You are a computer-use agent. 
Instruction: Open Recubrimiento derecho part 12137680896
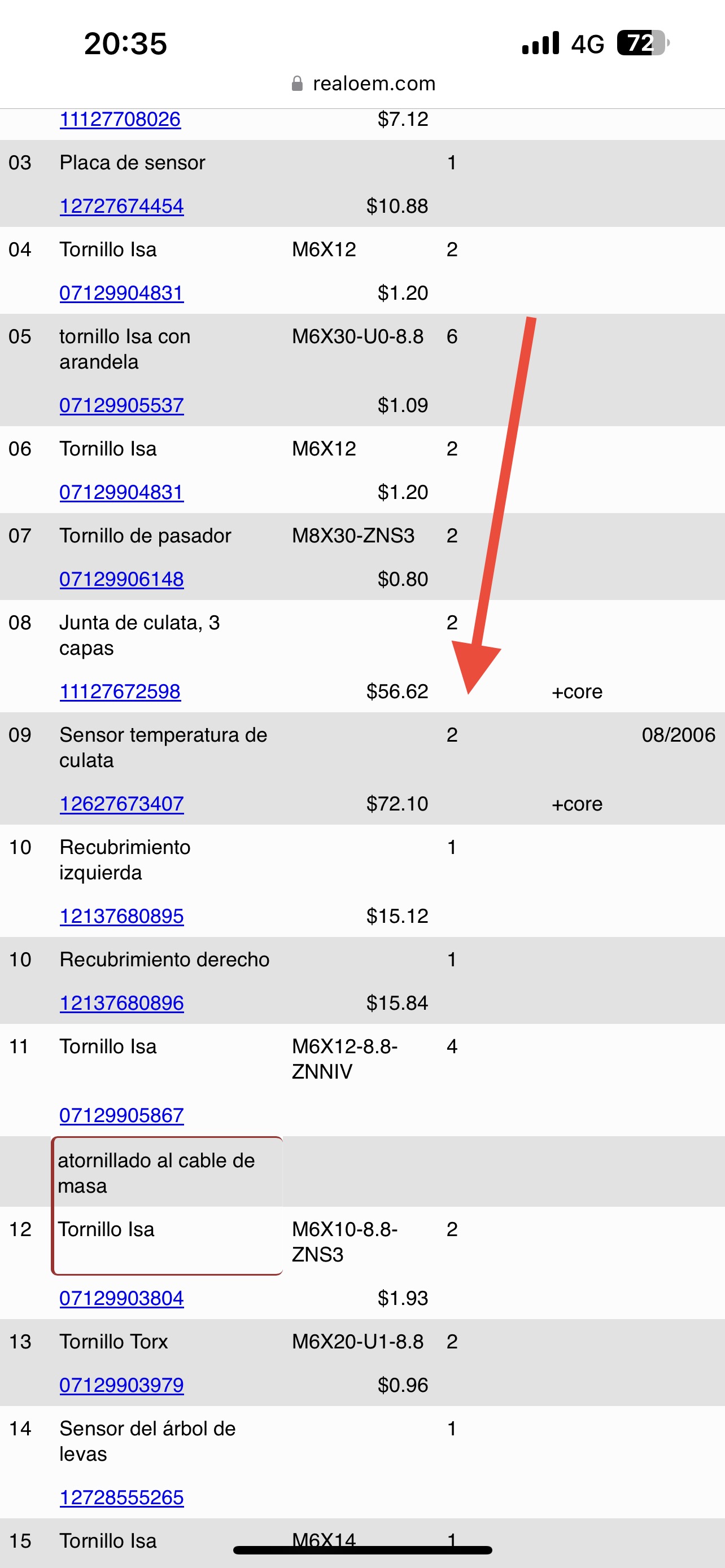[x=121, y=1003]
